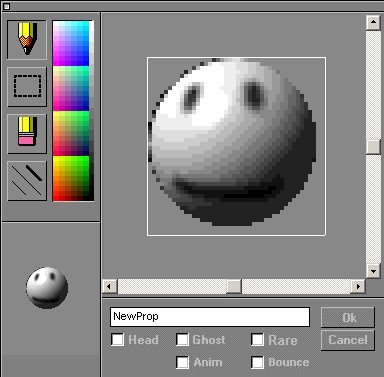
Task: Click the NewProp name text field
Action: [x=210, y=317]
